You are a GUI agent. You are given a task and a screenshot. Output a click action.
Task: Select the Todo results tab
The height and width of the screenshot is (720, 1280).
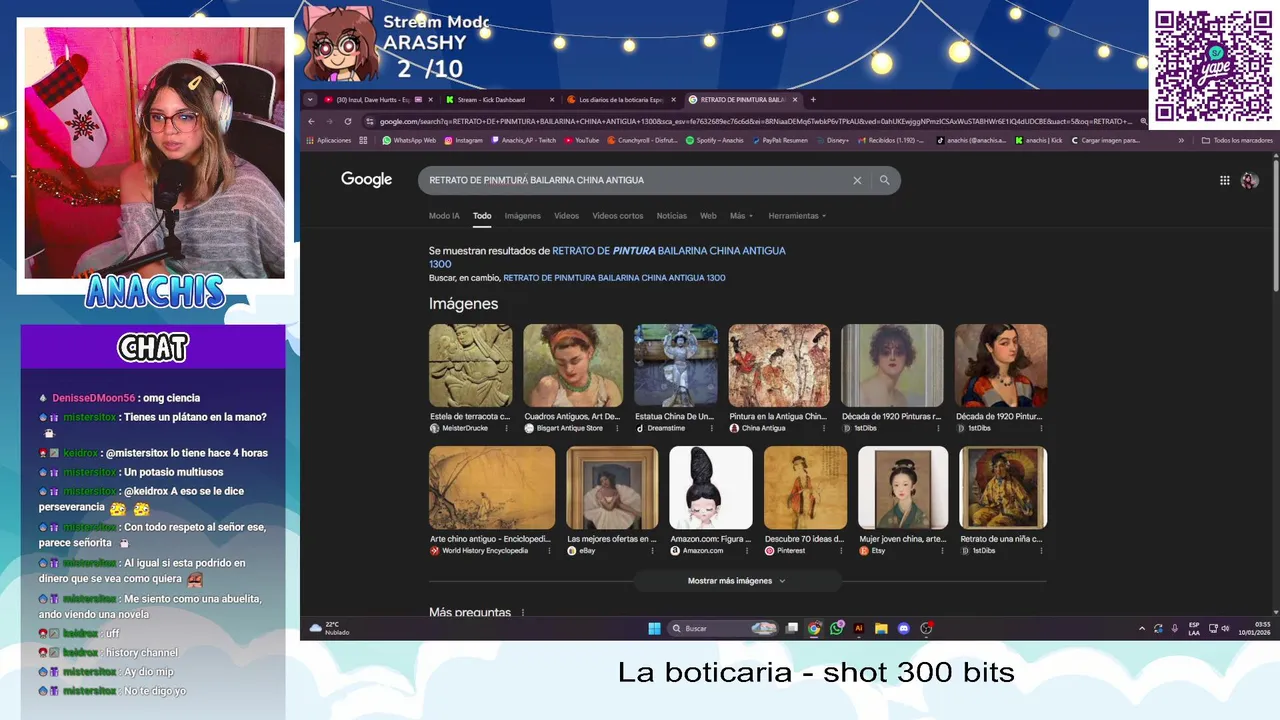click(482, 216)
